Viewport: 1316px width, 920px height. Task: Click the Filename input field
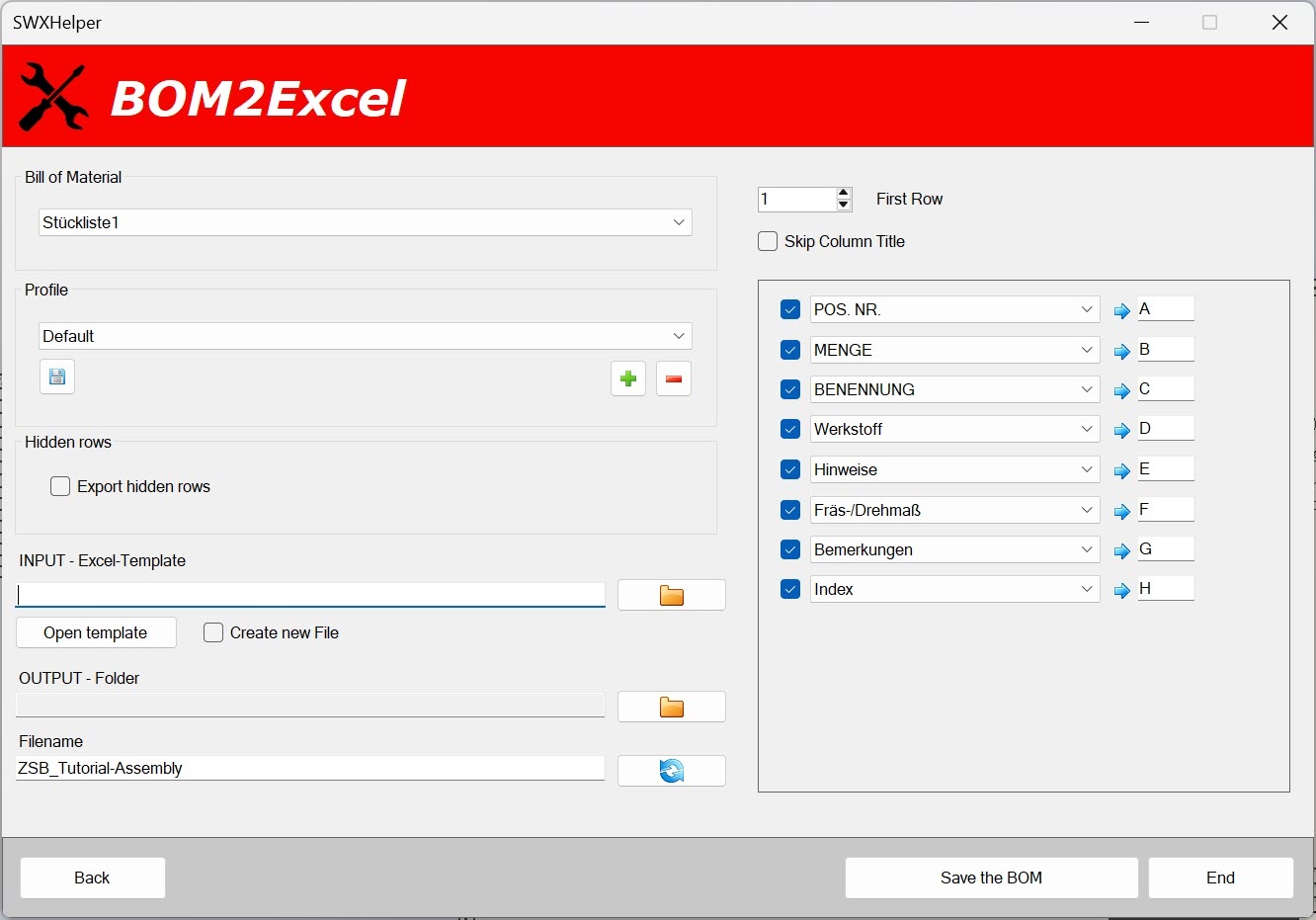(309, 768)
